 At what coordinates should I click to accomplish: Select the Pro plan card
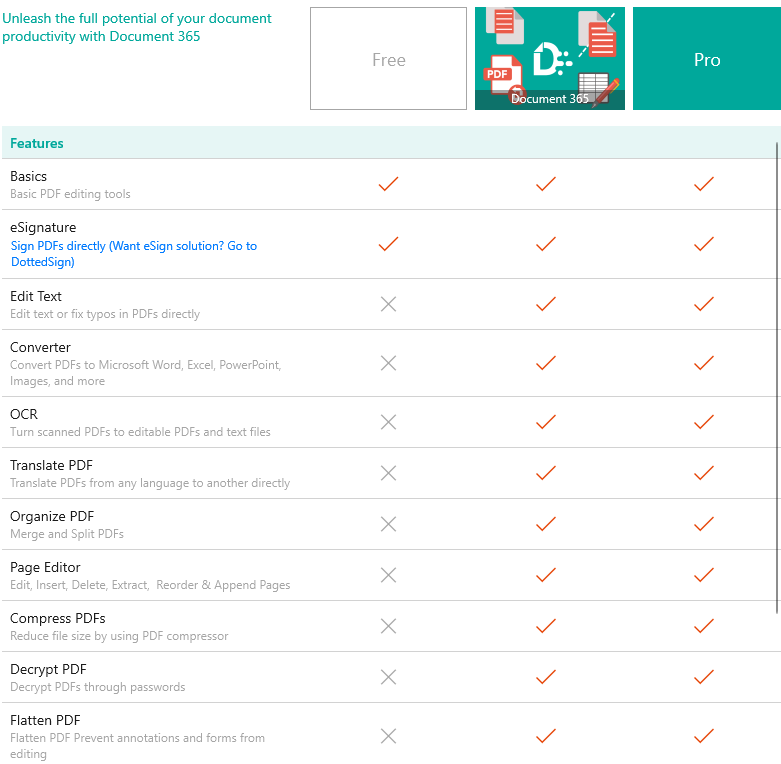pyautogui.click(x=707, y=58)
